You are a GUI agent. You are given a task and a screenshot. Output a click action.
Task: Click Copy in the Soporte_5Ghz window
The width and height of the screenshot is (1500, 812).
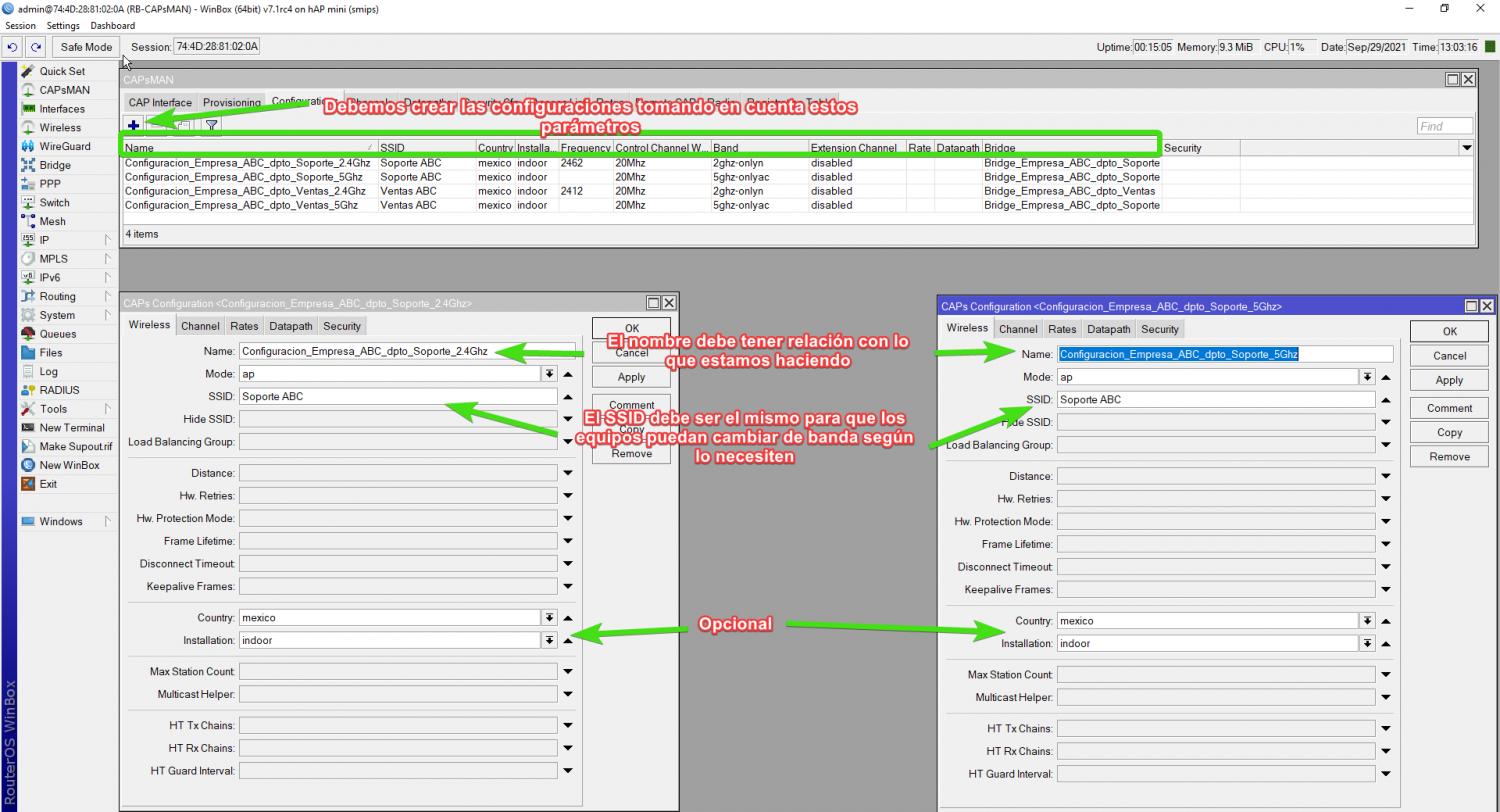pyautogui.click(x=1449, y=432)
